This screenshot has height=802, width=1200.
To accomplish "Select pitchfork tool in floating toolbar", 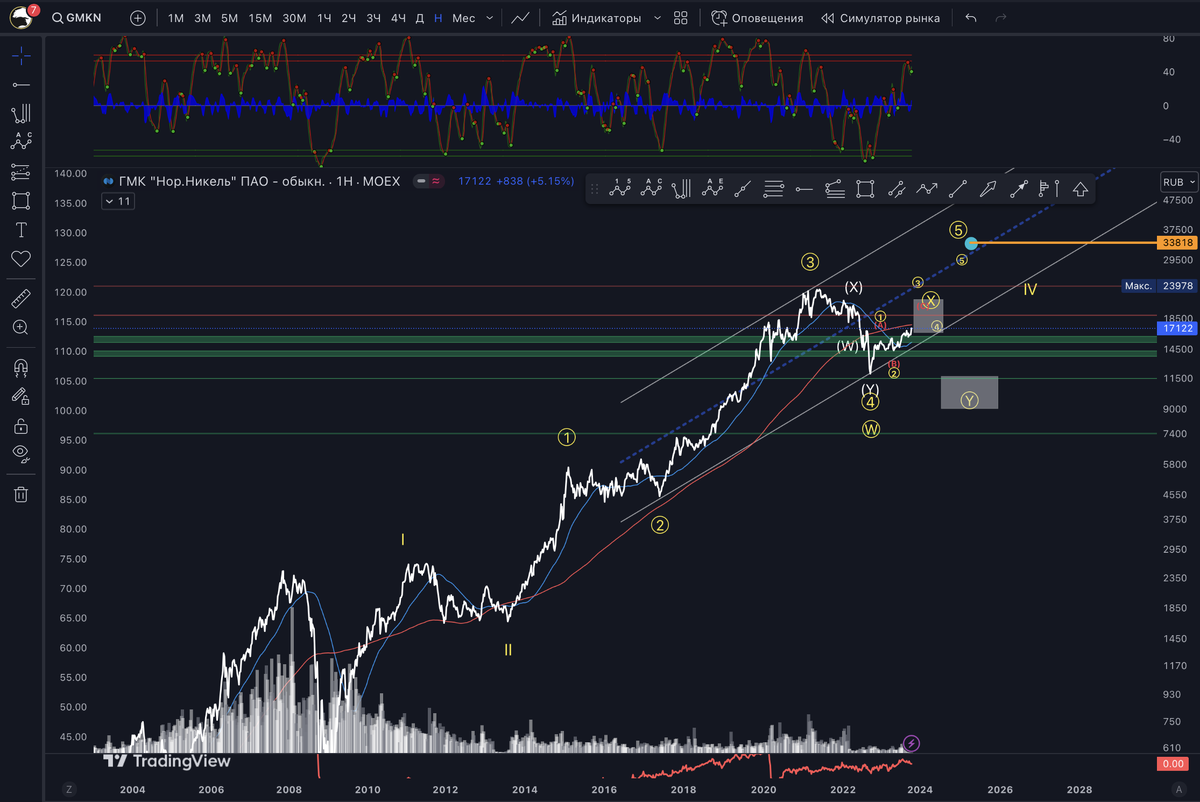I will coord(683,187).
